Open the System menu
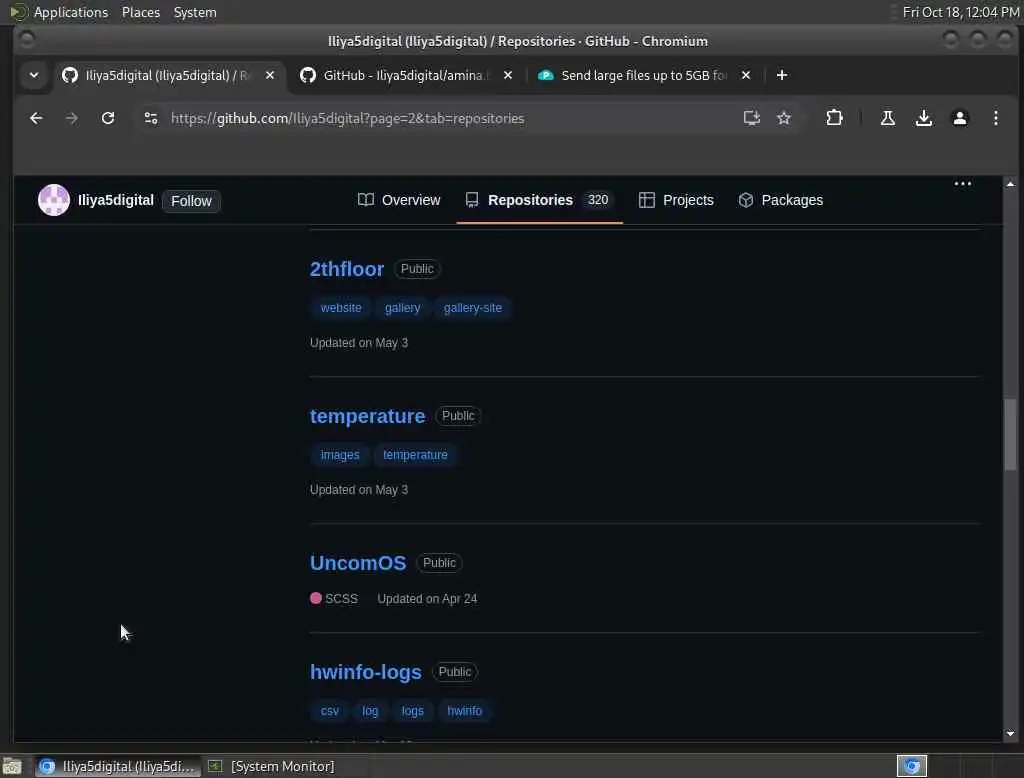This screenshot has width=1024, height=778. coord(195,12)
